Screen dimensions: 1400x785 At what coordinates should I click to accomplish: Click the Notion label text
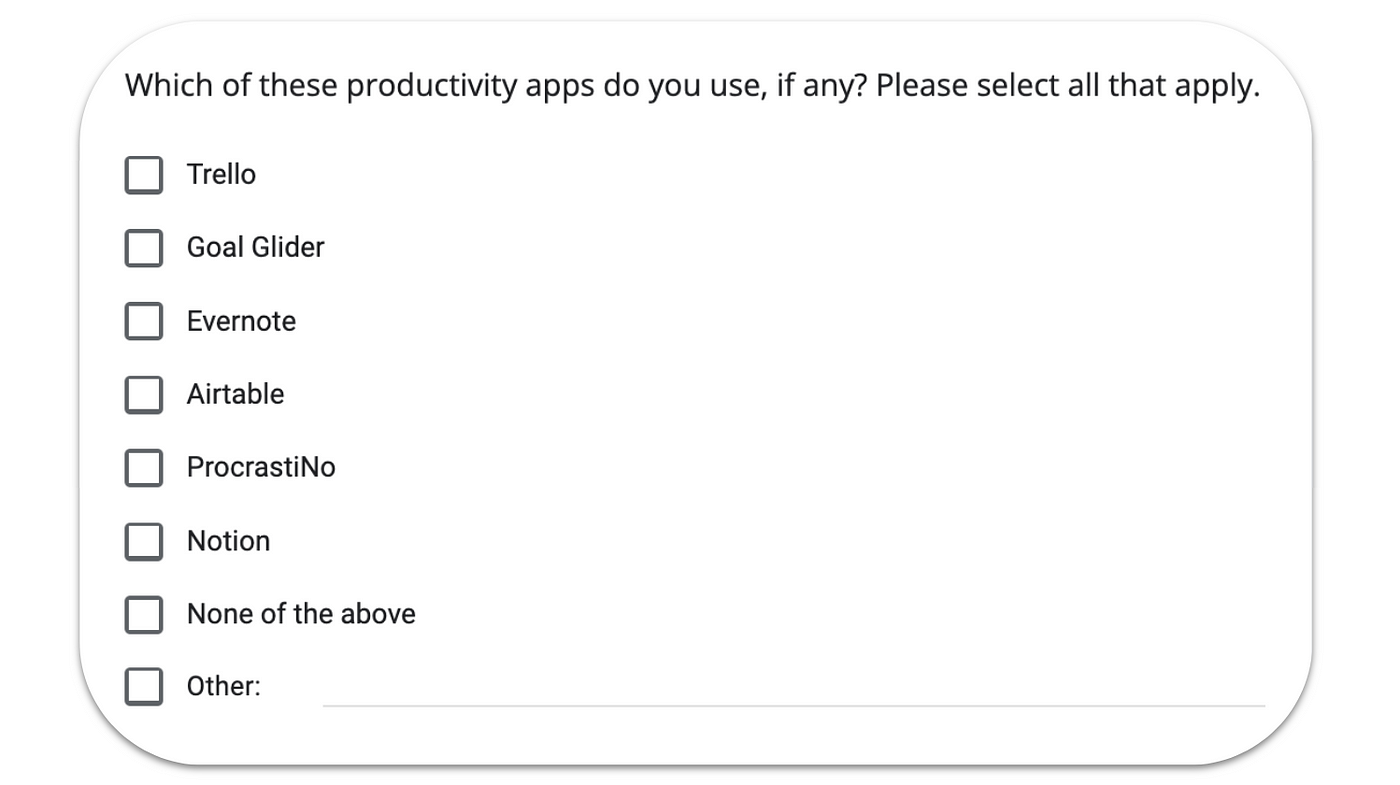228,541
